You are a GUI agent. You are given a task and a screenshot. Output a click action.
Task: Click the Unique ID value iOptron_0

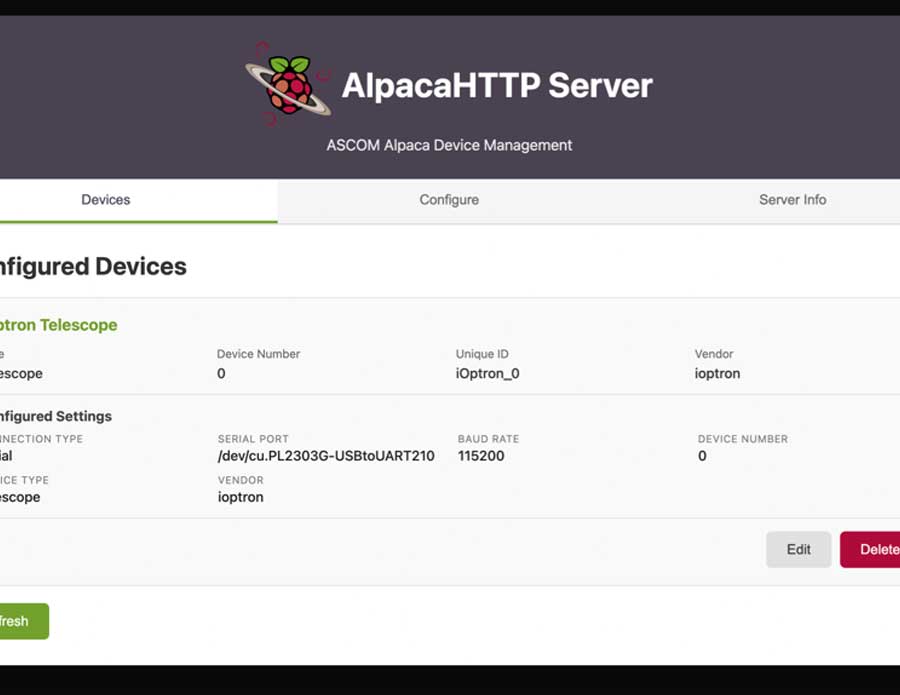click(487, 374)
